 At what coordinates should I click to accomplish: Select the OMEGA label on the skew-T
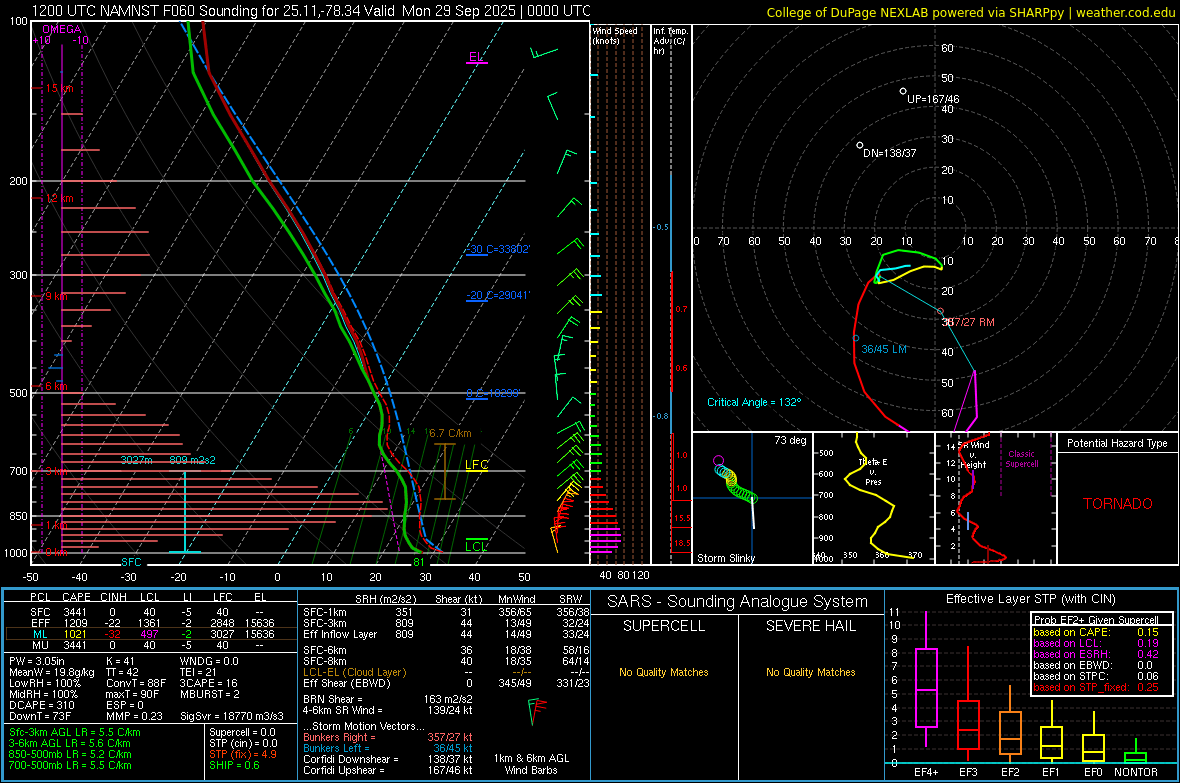pyautogui.click(x=61, y=29)
